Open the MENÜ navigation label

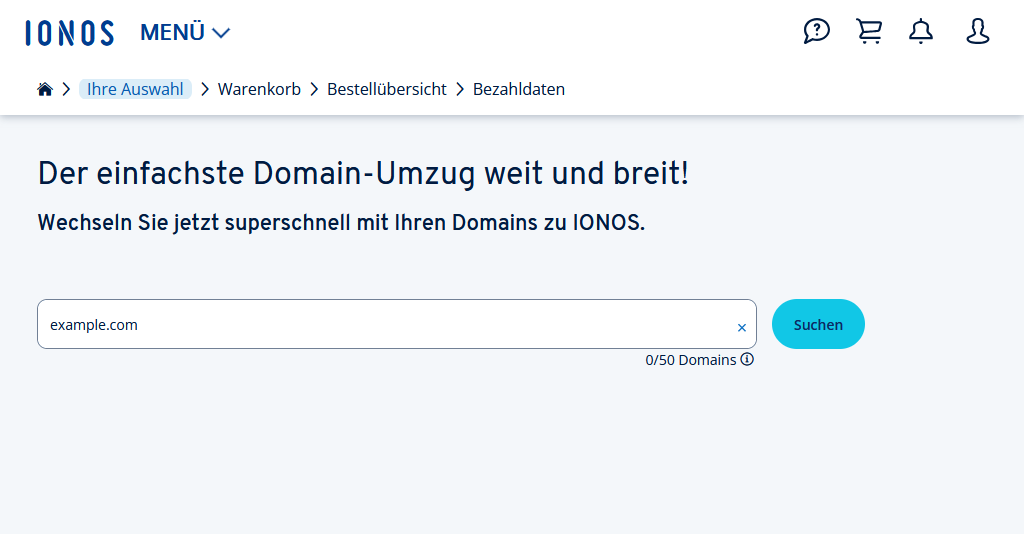pyautogui.click(x=172, y=33)
